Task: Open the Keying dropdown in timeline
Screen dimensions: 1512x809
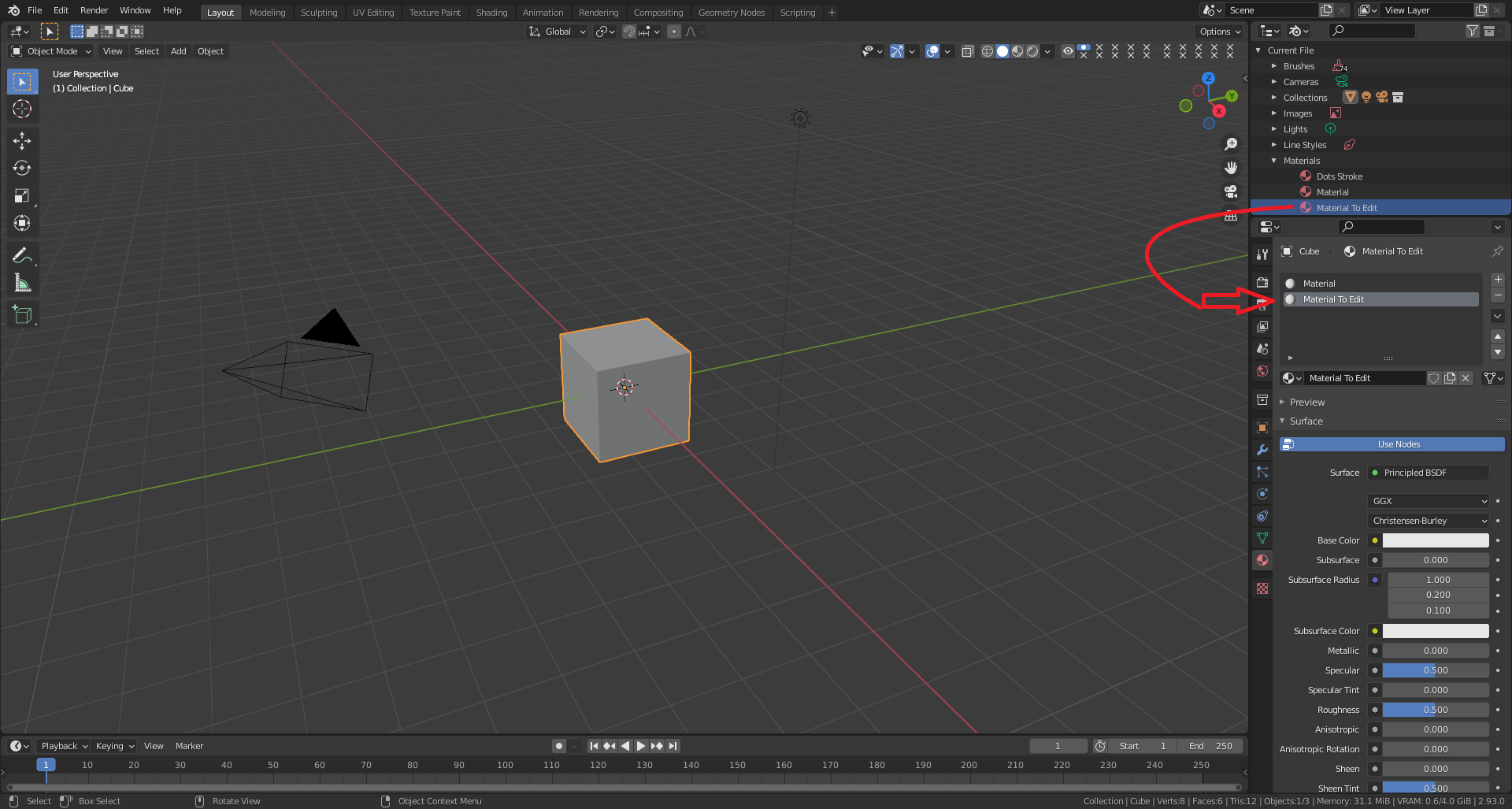Action: [x=114, y=746]
